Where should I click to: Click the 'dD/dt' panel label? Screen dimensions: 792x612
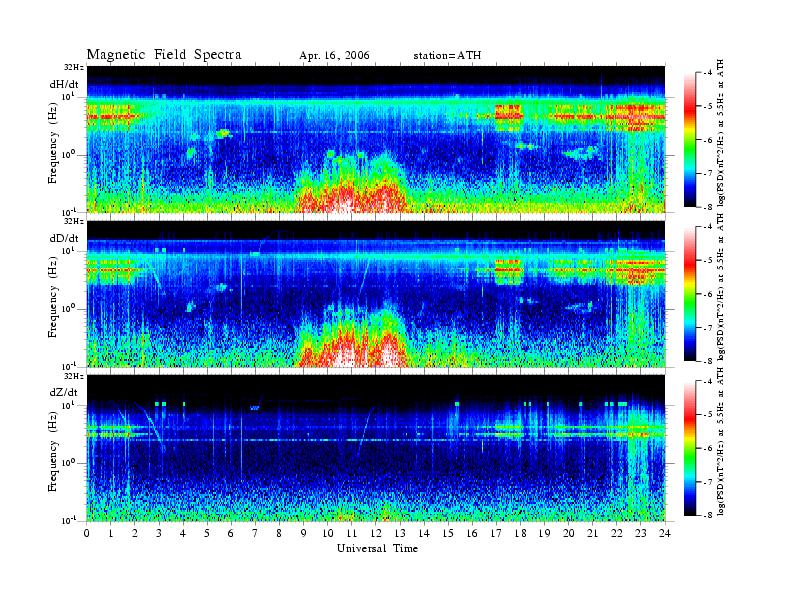pos(64,238)
